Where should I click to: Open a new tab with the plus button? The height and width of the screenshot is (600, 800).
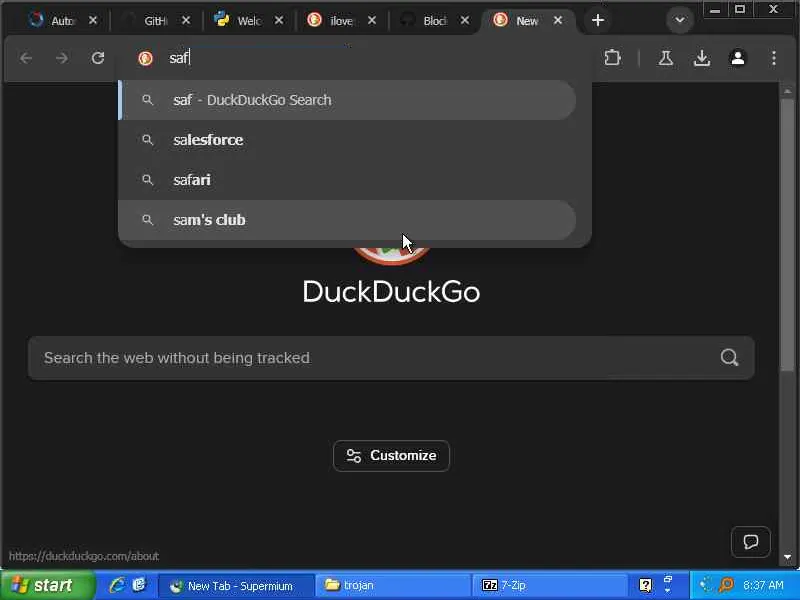point(598,20)
